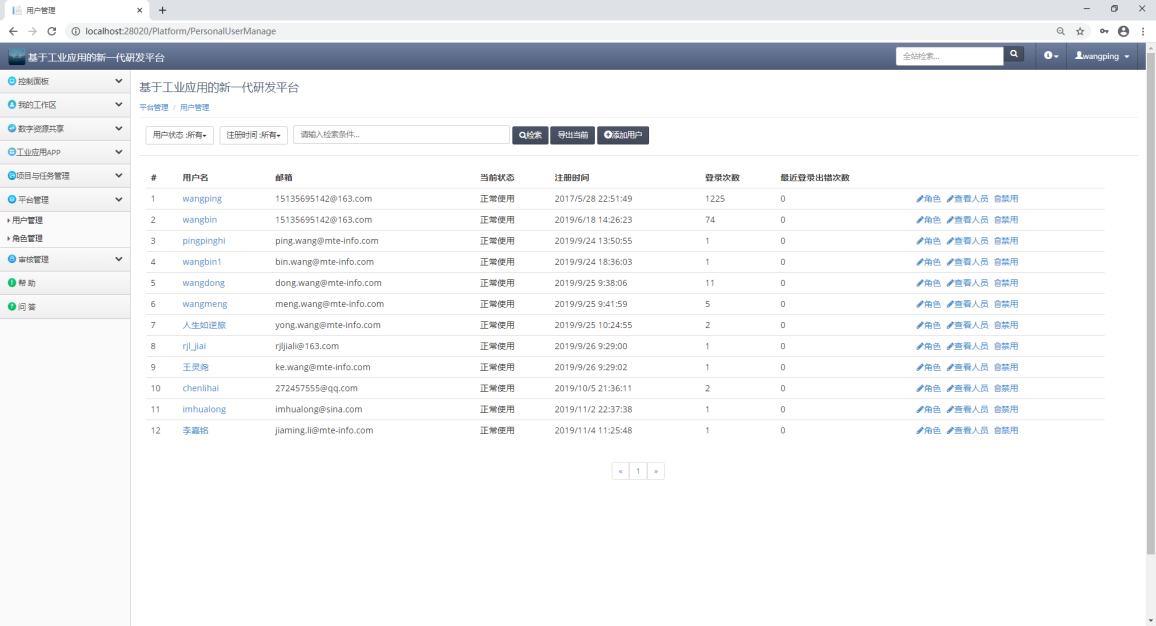Click the platform logo in header
Screen dimensions: 1156x626
click(x=17, y=57)
